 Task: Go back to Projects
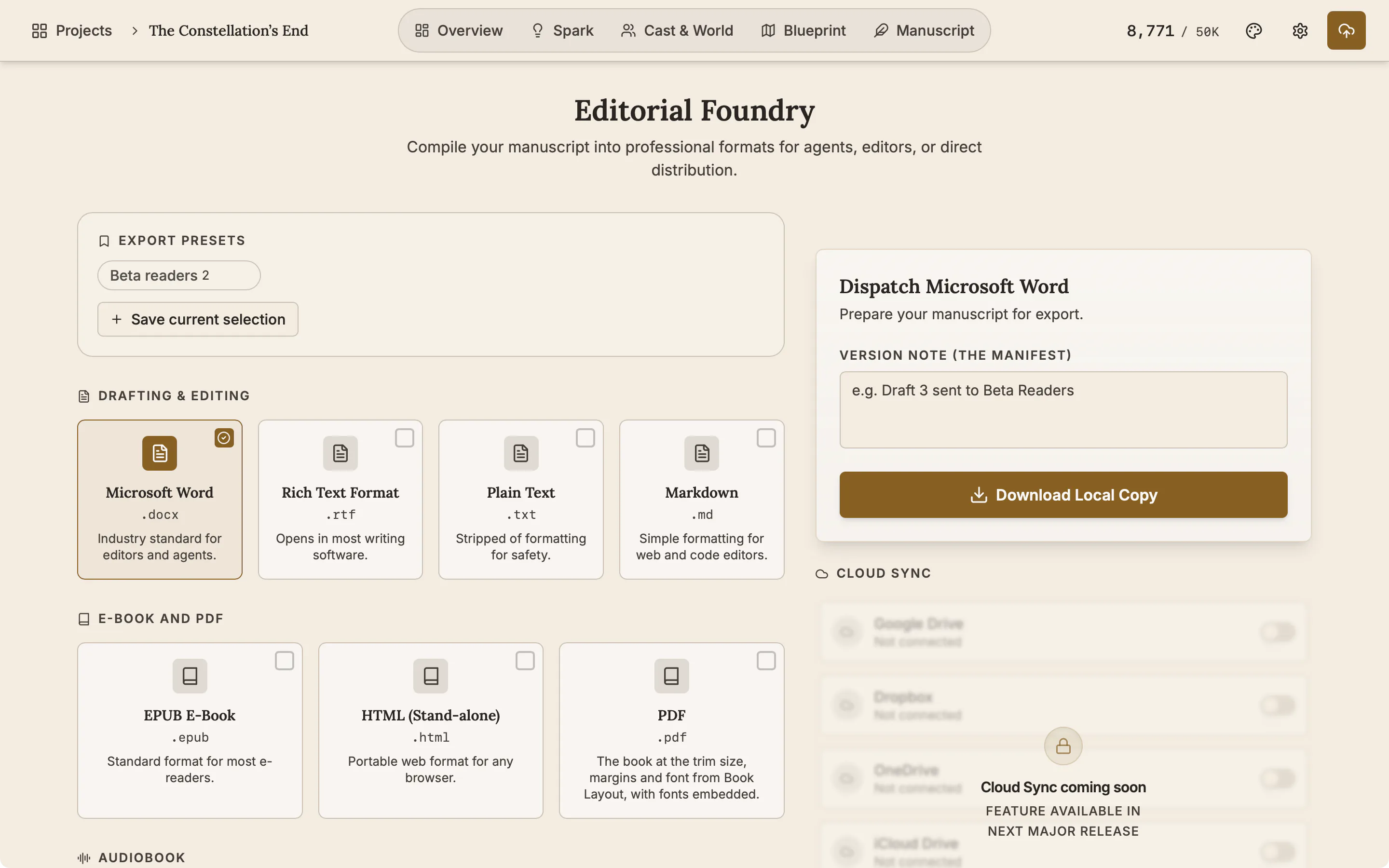coord(72,30)
